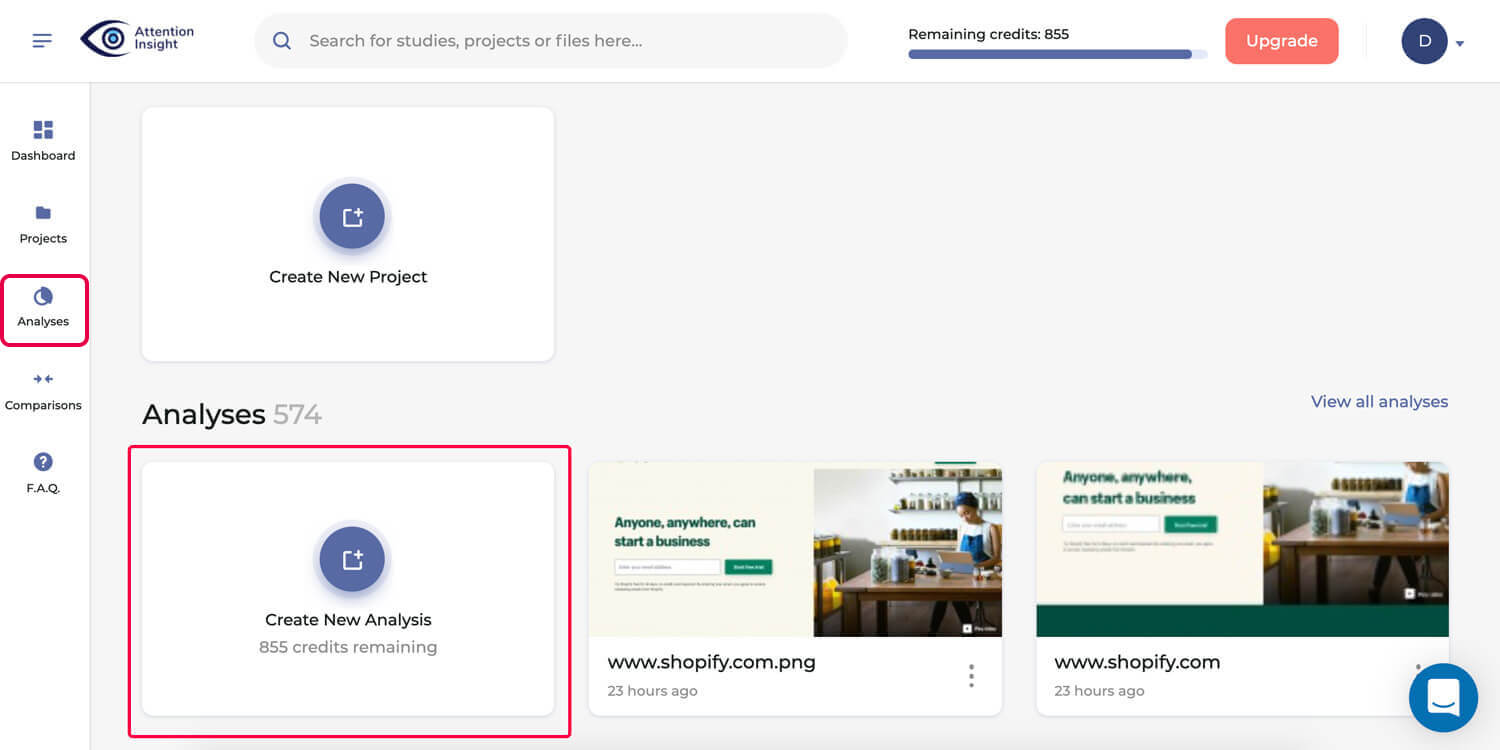Click the remaining credits progress bar
The height and width of the screenshot is (750, 1500).
click(1057, 55)
